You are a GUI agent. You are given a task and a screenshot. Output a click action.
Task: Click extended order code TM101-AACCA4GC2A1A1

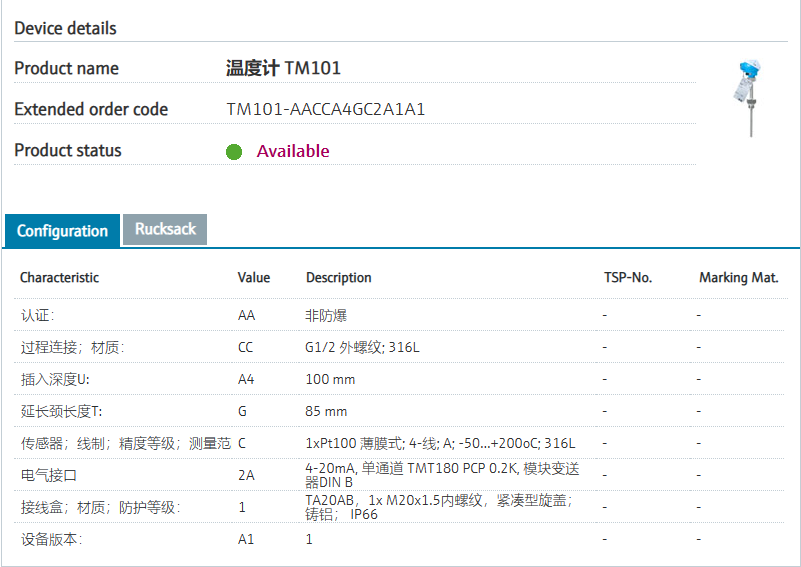point(326,109)
